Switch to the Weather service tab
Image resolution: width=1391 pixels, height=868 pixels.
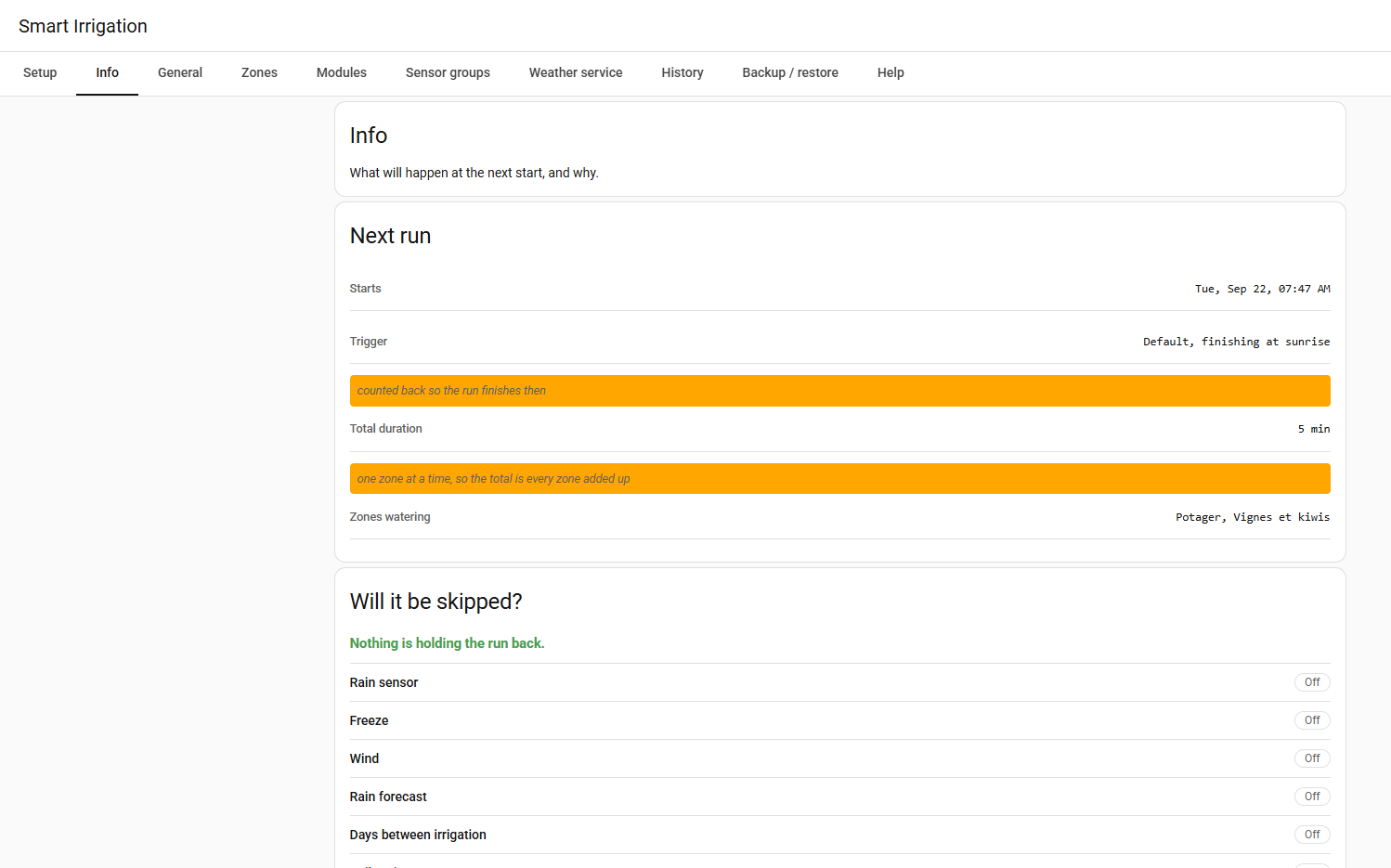point(576,72)
